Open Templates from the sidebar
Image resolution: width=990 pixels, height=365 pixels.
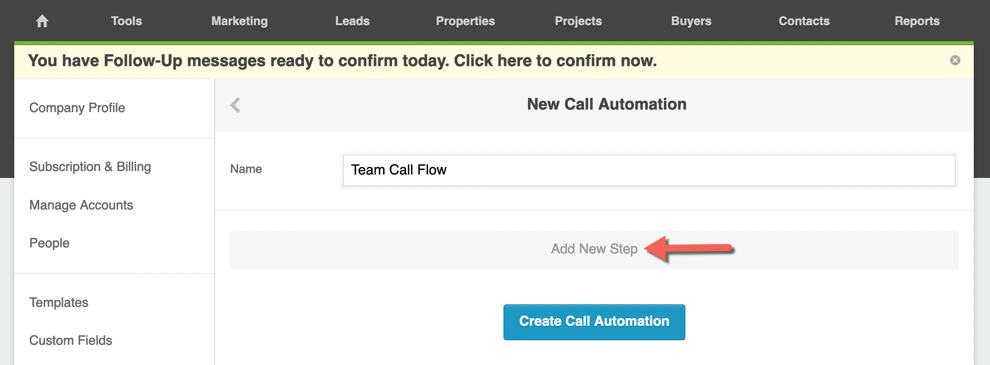(x=59, y=302)
